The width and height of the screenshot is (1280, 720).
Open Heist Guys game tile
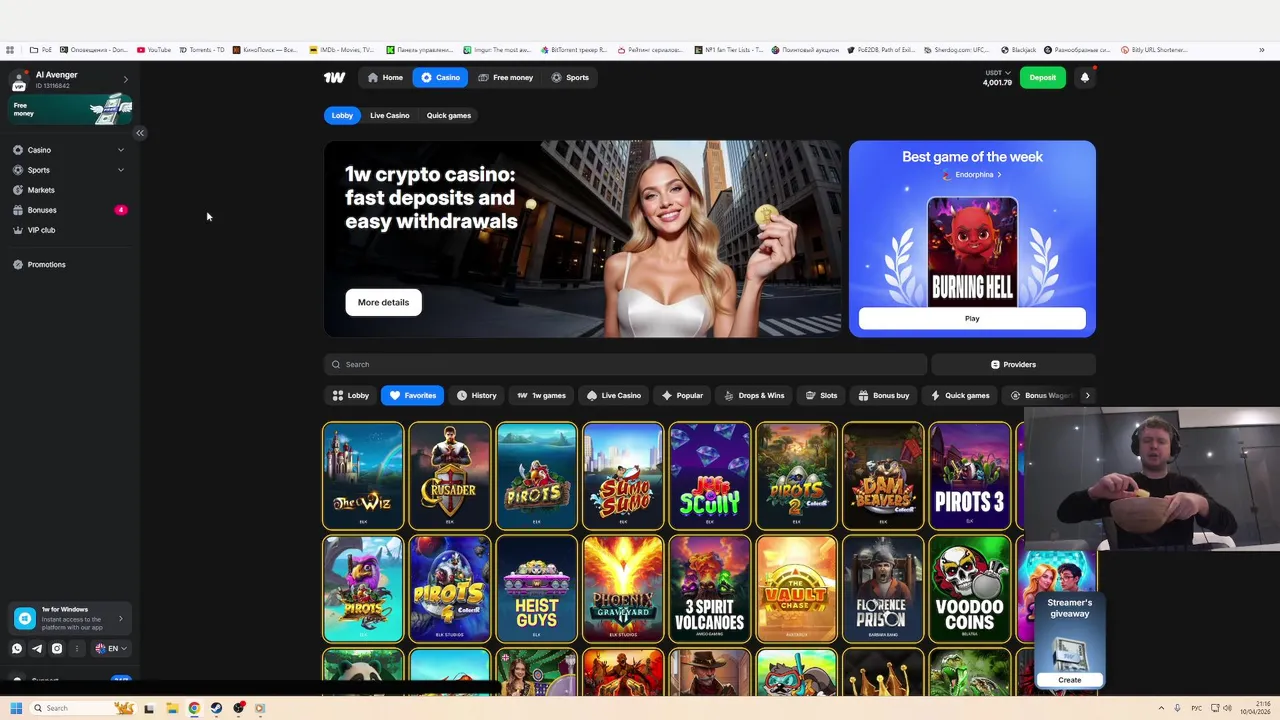point(536,589)
